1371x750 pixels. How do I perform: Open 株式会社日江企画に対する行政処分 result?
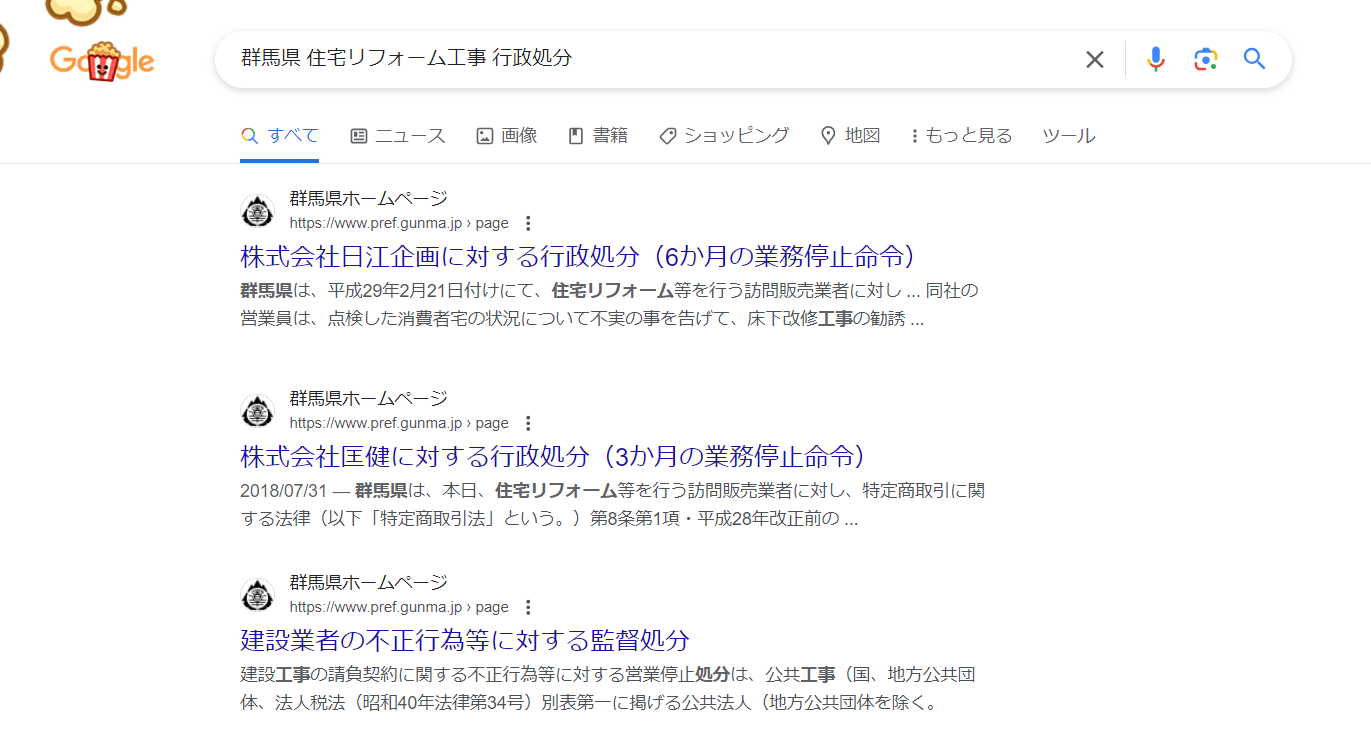(x=578, y=256)
